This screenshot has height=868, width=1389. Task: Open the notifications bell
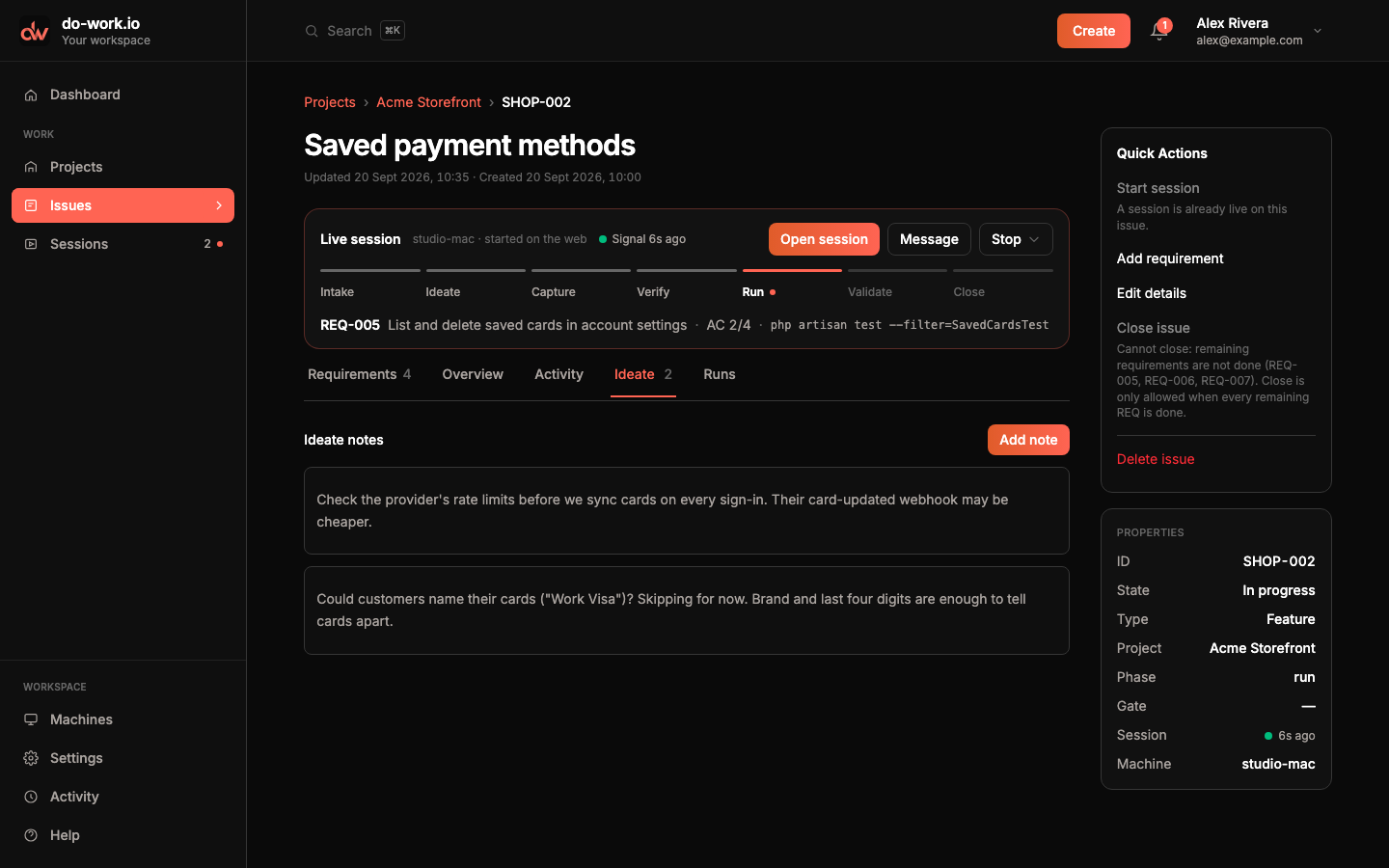click(x=1158, y=31)
